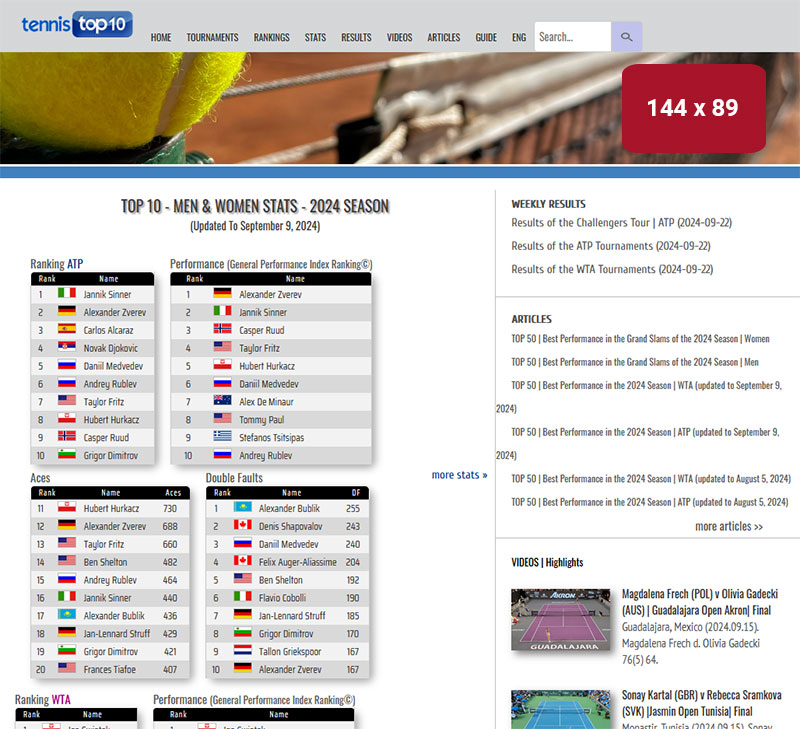Click the Greece flag beside Stefanos Tsitsipas

tap(222, 436)
